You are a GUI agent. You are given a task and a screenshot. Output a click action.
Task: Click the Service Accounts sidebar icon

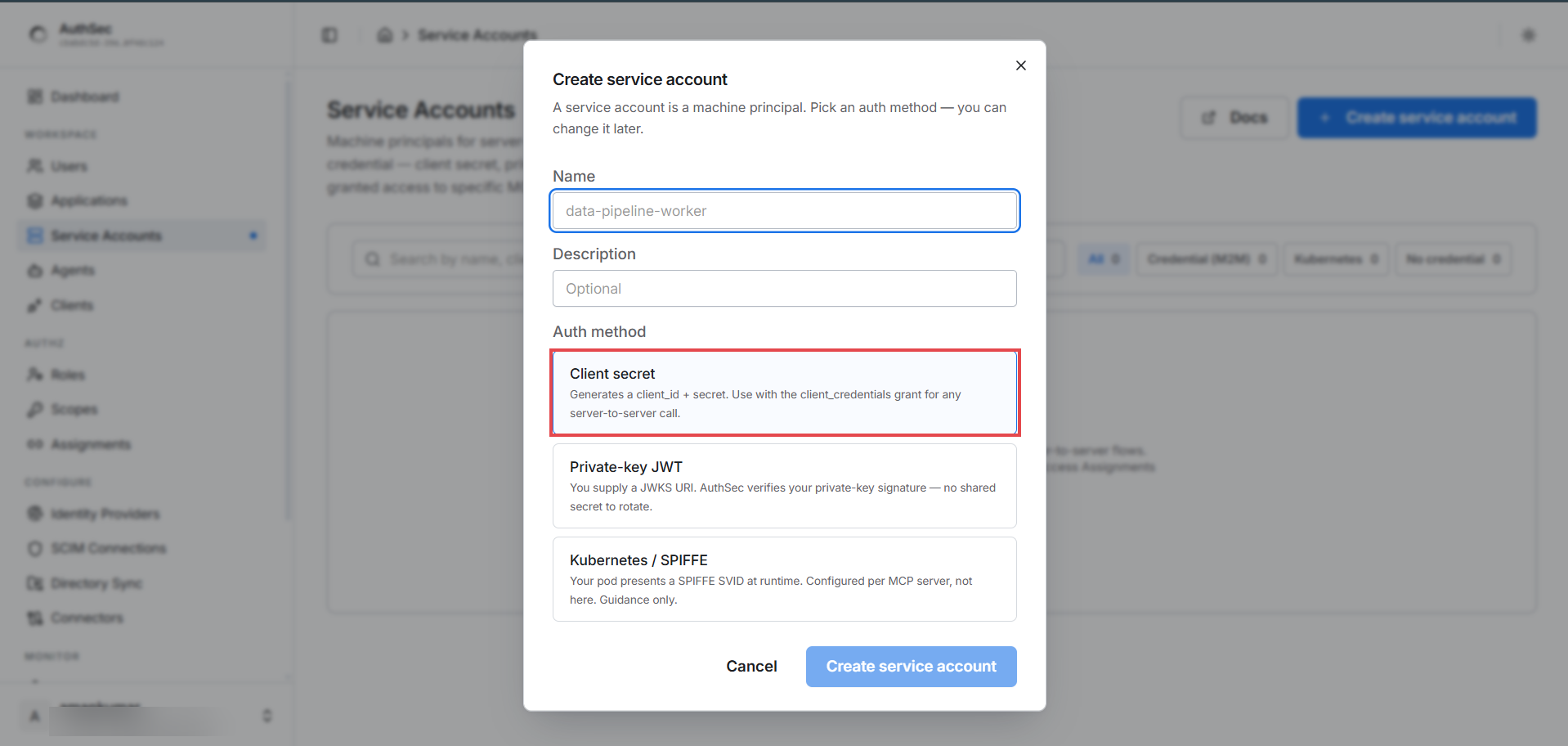pyautogui.click(x=35, y=236)
